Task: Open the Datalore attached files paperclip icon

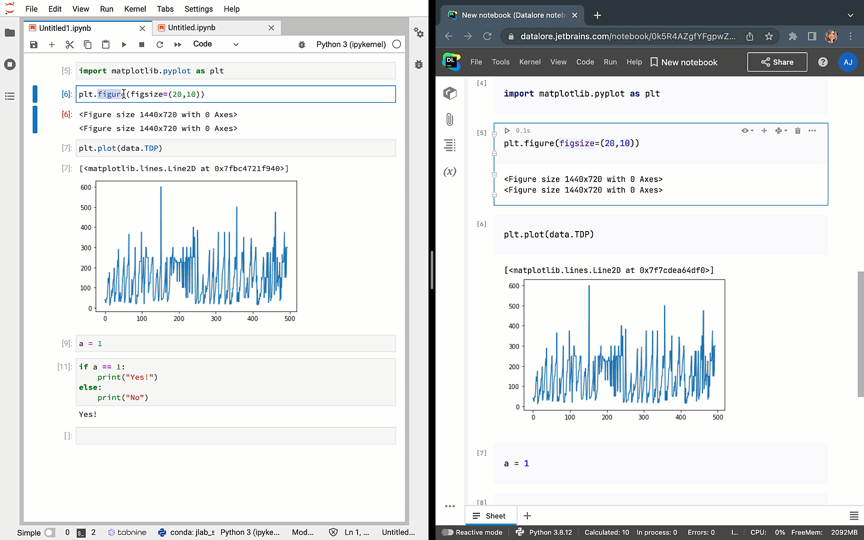Action: click(x=450, y=119)
